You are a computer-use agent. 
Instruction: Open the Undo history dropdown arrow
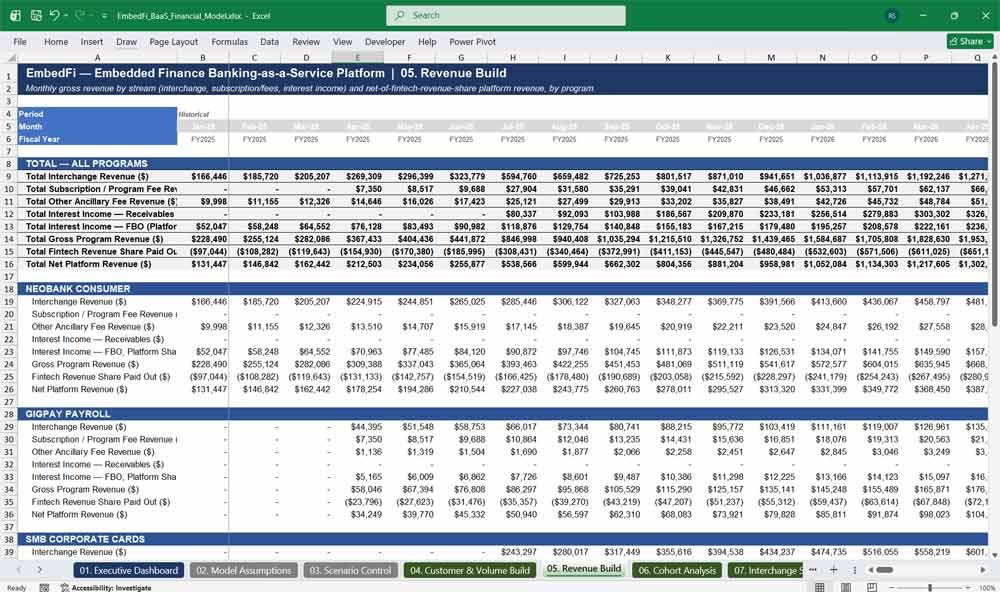[x=66, y=16]
